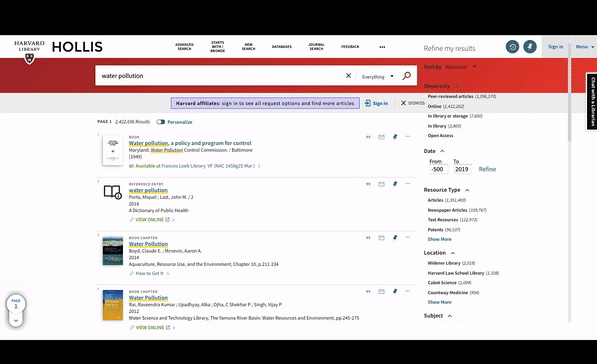The height and width of the screenshot is (364, 597).
Task: Click Sign in link in affiliates banner
Action: coord(376,103)
